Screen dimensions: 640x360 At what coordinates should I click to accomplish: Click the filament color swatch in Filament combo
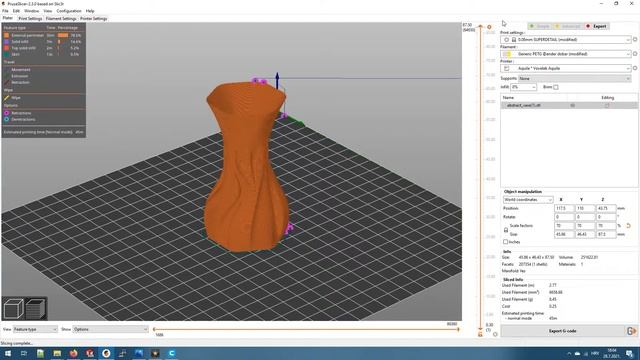click(507, 54)
